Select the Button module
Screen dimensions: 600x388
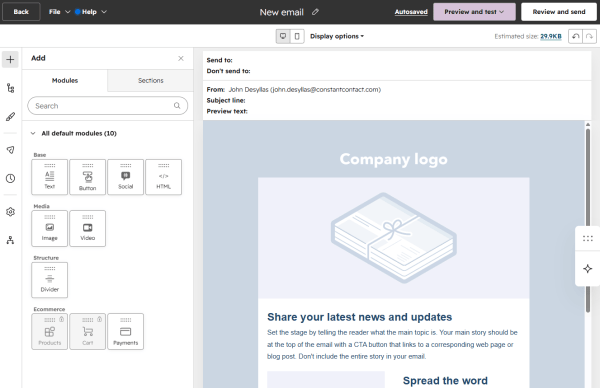(88, 177)
